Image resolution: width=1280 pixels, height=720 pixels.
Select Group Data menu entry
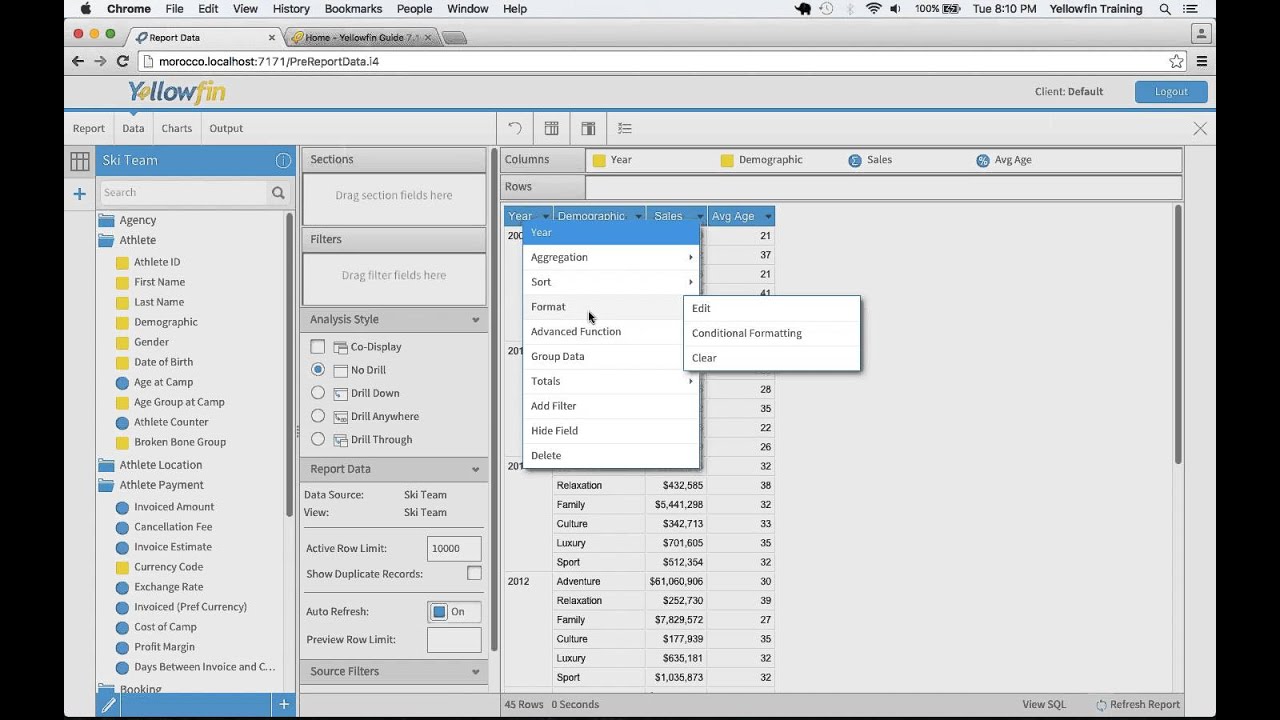coord(610,356)
